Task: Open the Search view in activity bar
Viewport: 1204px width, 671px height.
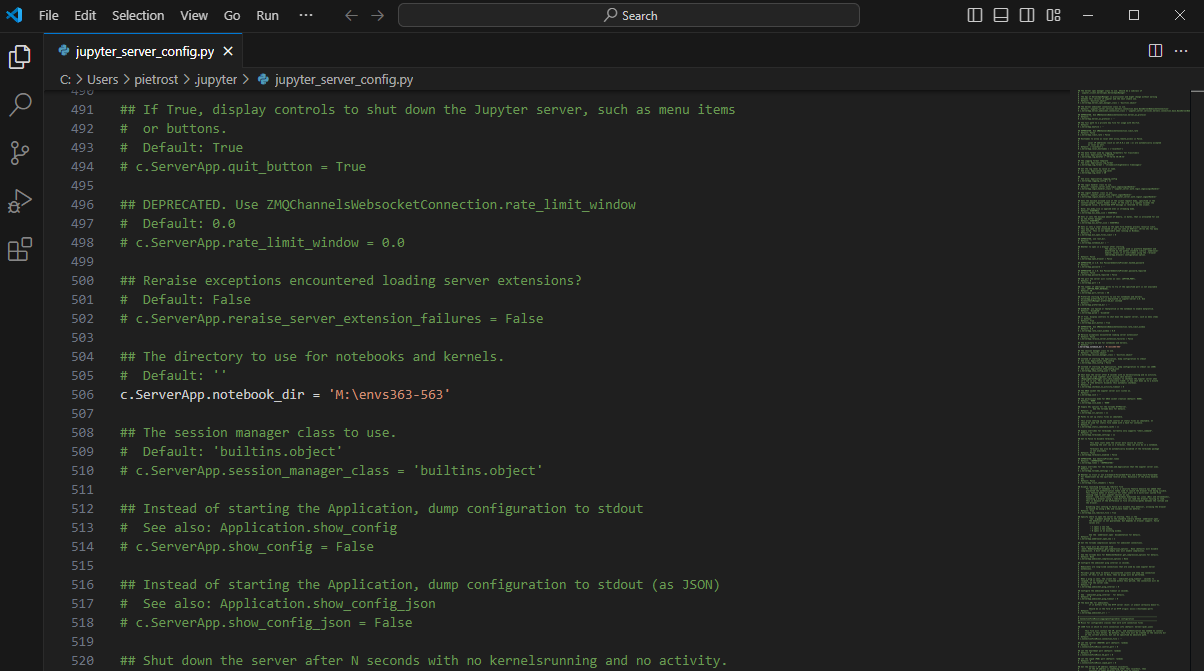Action: tap(20, 104)
